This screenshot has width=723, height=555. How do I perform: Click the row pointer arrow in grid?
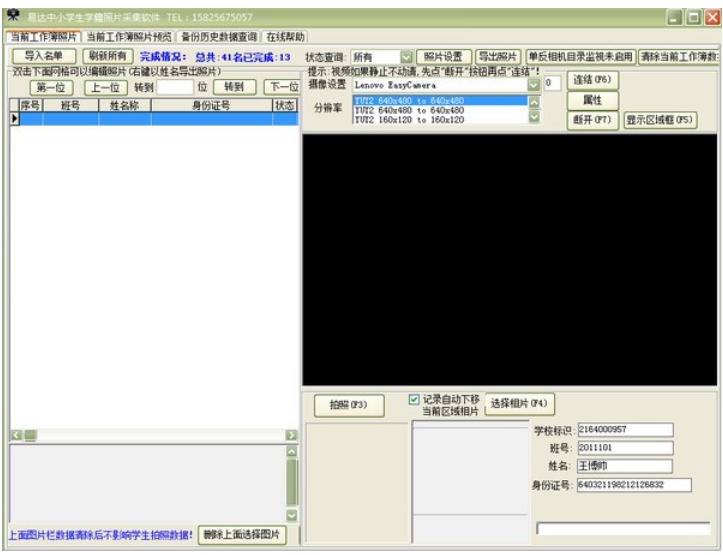tap(15, 119)
